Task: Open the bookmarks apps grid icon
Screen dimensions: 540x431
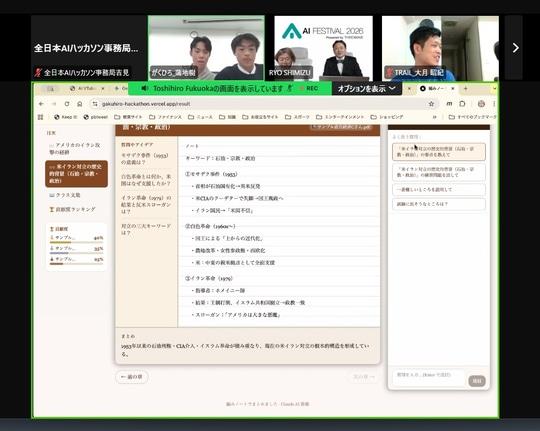Action: [40, 117]
